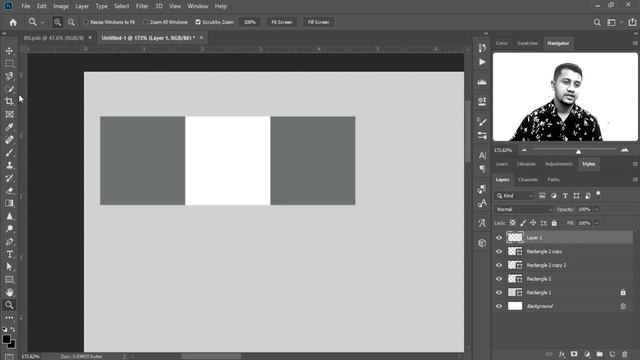Select the Rectangle 2 copy layer
The image size is (640, 360).
[x=562, y=251]
